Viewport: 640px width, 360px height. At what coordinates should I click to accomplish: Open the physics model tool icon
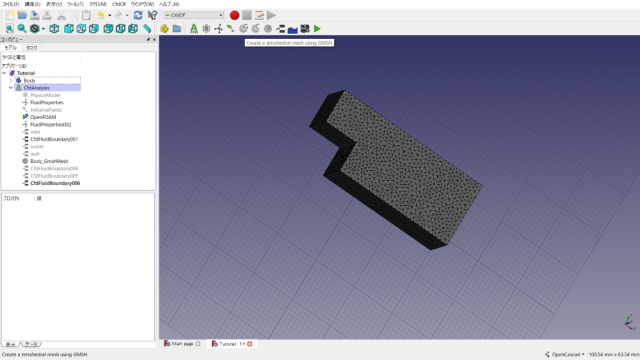coord(206,29)
